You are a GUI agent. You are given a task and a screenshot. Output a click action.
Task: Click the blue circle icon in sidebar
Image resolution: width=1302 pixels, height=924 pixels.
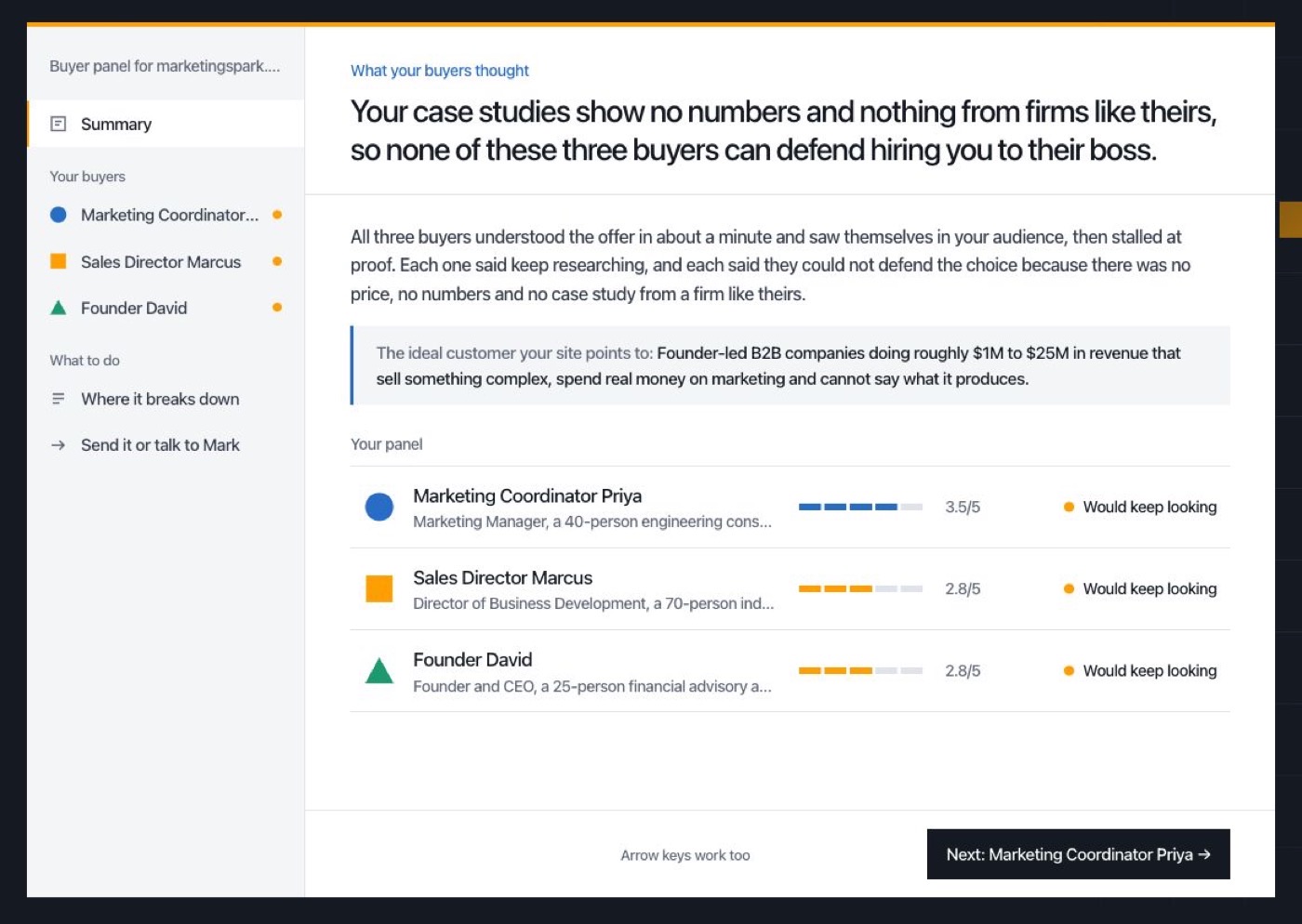[x=58, y=215]
